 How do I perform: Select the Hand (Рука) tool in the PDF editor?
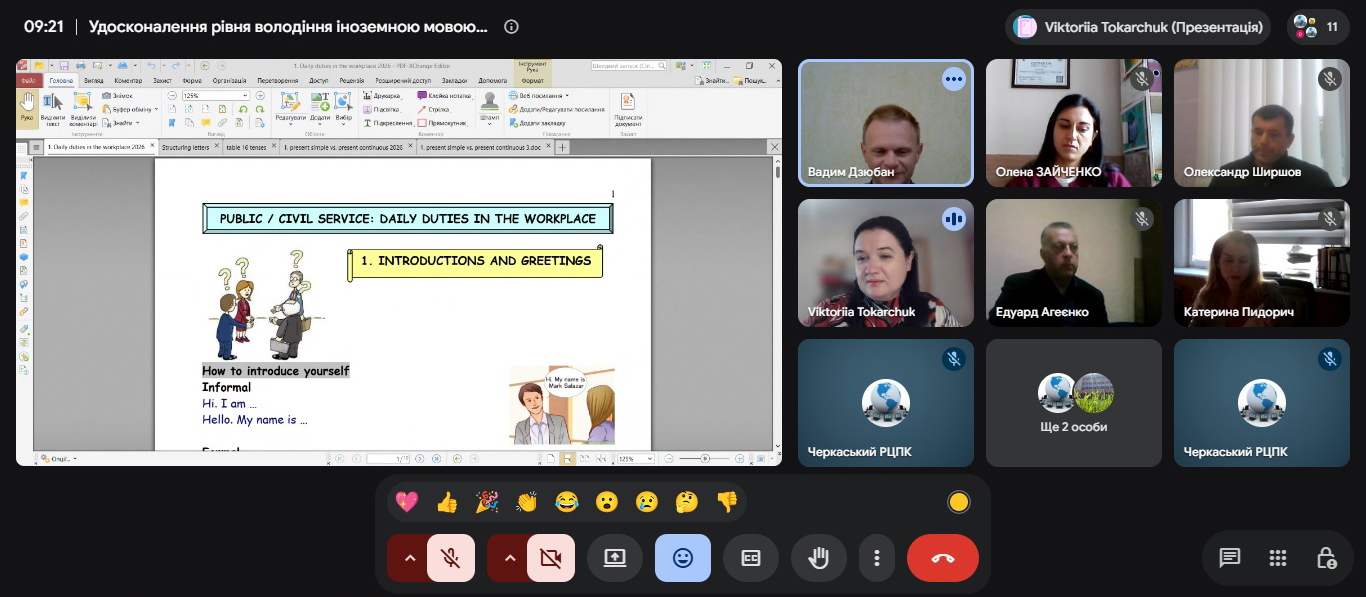click(27, 107)
